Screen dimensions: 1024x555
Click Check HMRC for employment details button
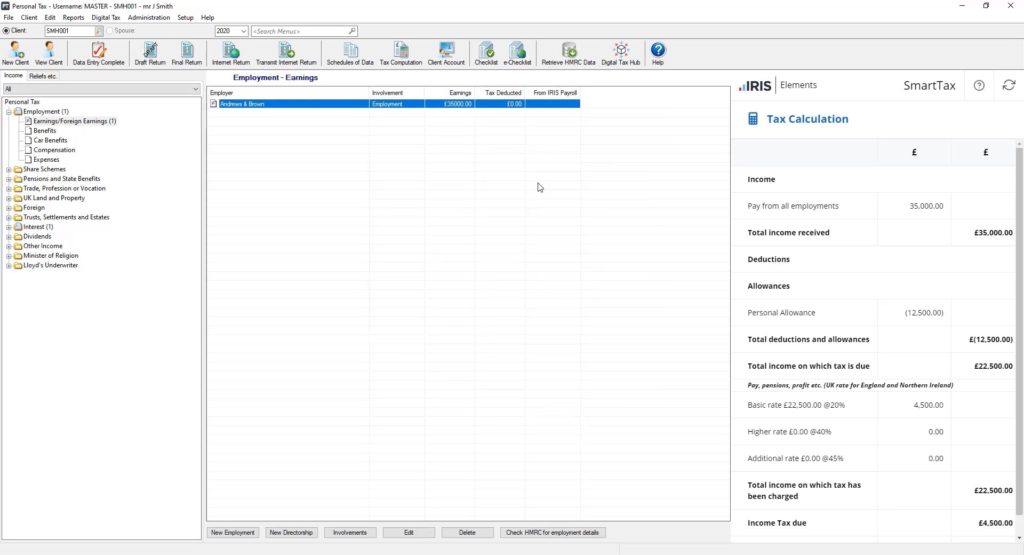552,533
